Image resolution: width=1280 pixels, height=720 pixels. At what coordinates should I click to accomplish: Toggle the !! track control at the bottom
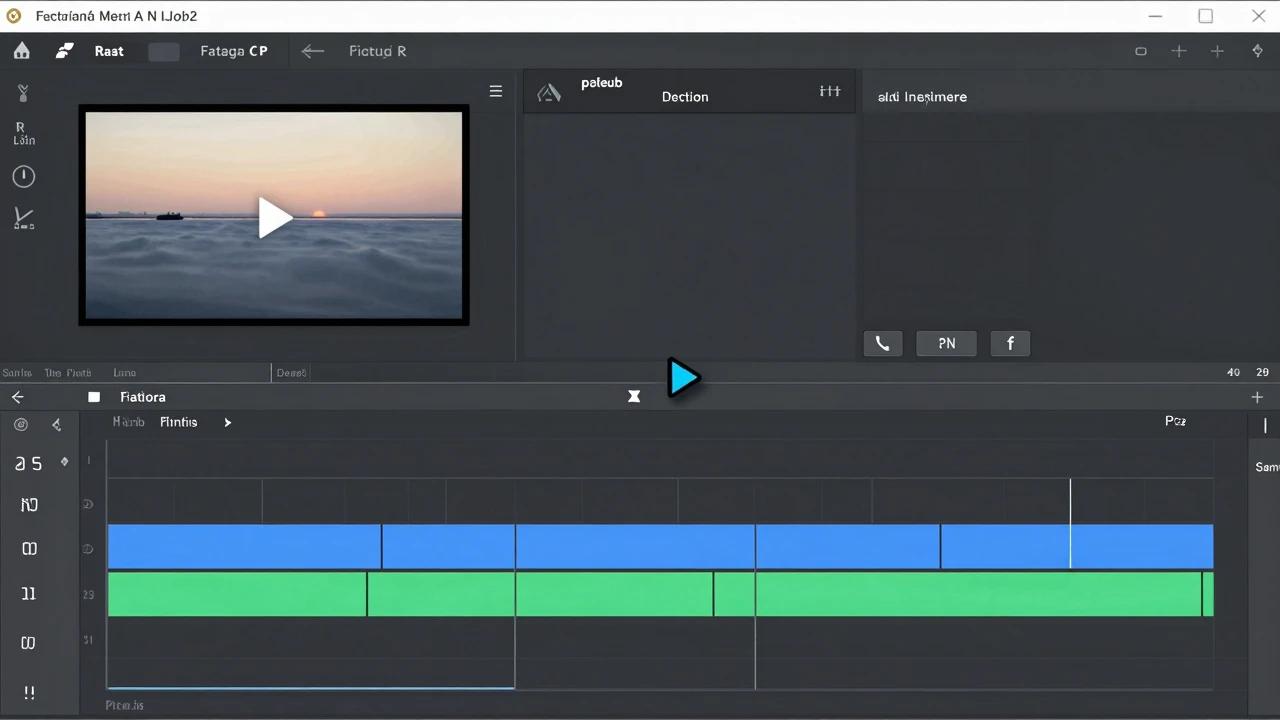pos(29,692)
